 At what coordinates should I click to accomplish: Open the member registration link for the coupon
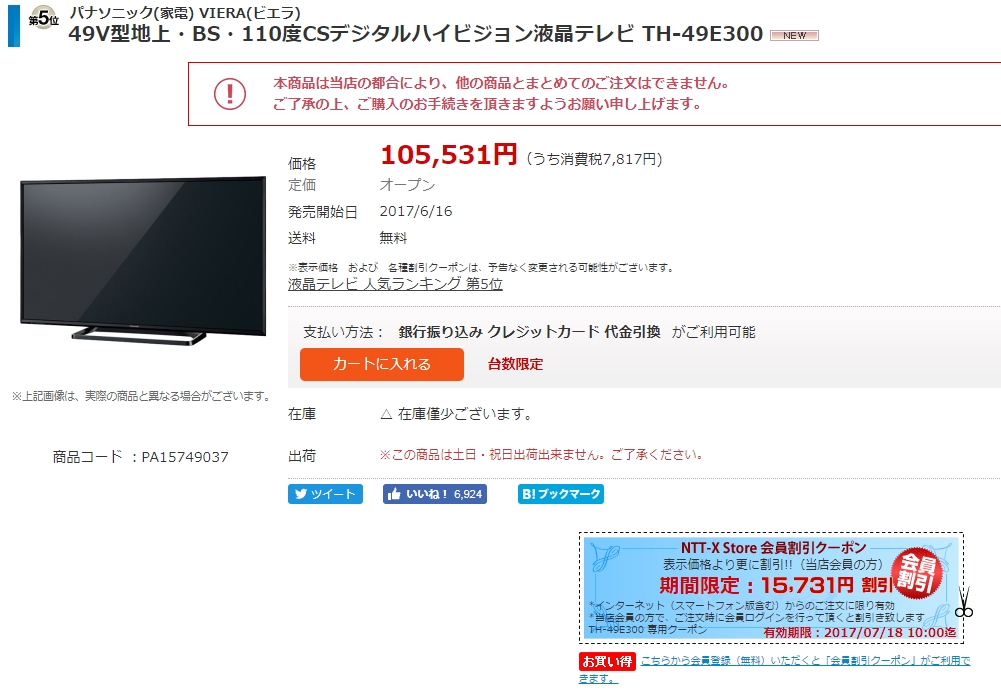tap(774, 668)
